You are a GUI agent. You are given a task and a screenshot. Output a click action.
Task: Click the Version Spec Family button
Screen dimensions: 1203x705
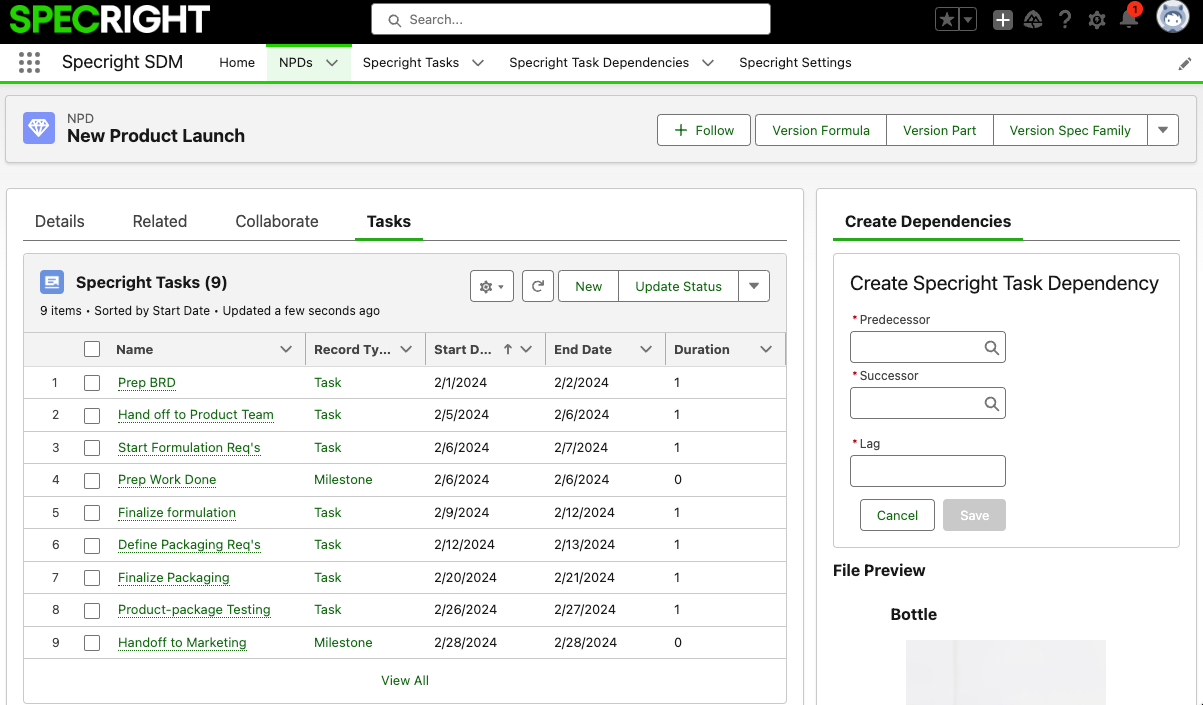[x=1070, y=130]
